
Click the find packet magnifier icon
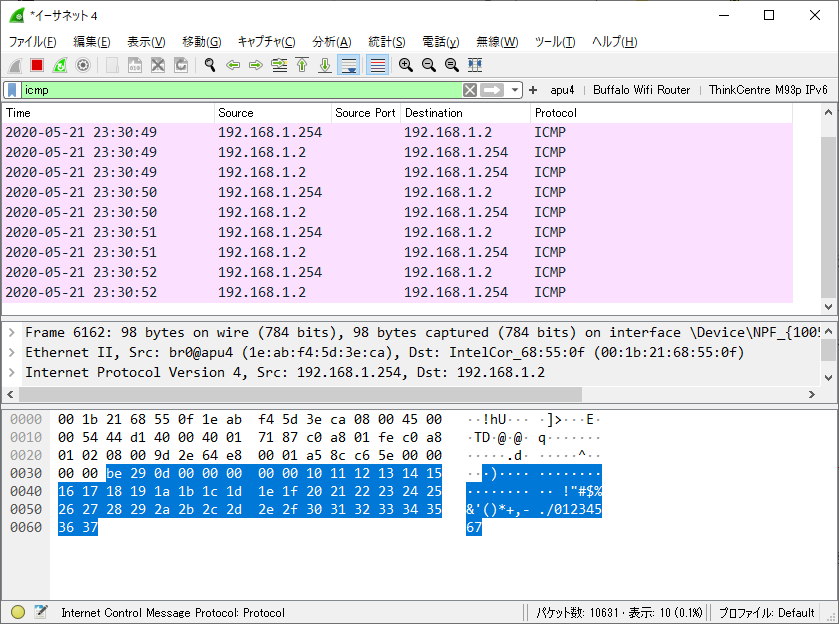(210, 65)
